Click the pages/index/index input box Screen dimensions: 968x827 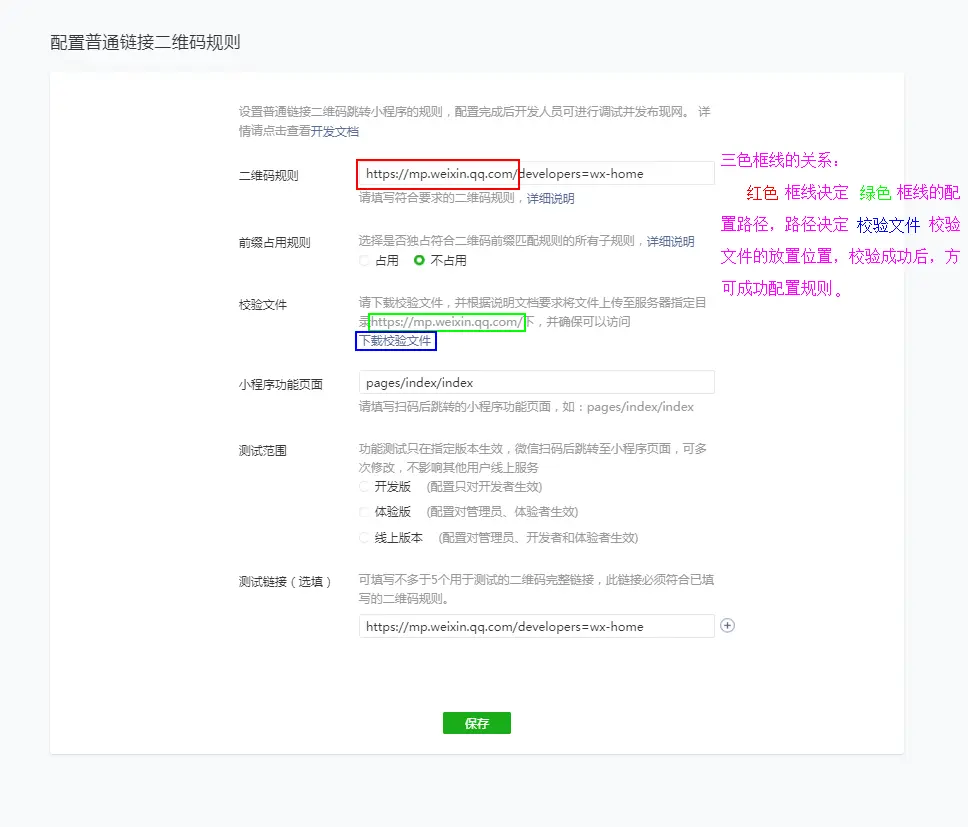[537, 381]
